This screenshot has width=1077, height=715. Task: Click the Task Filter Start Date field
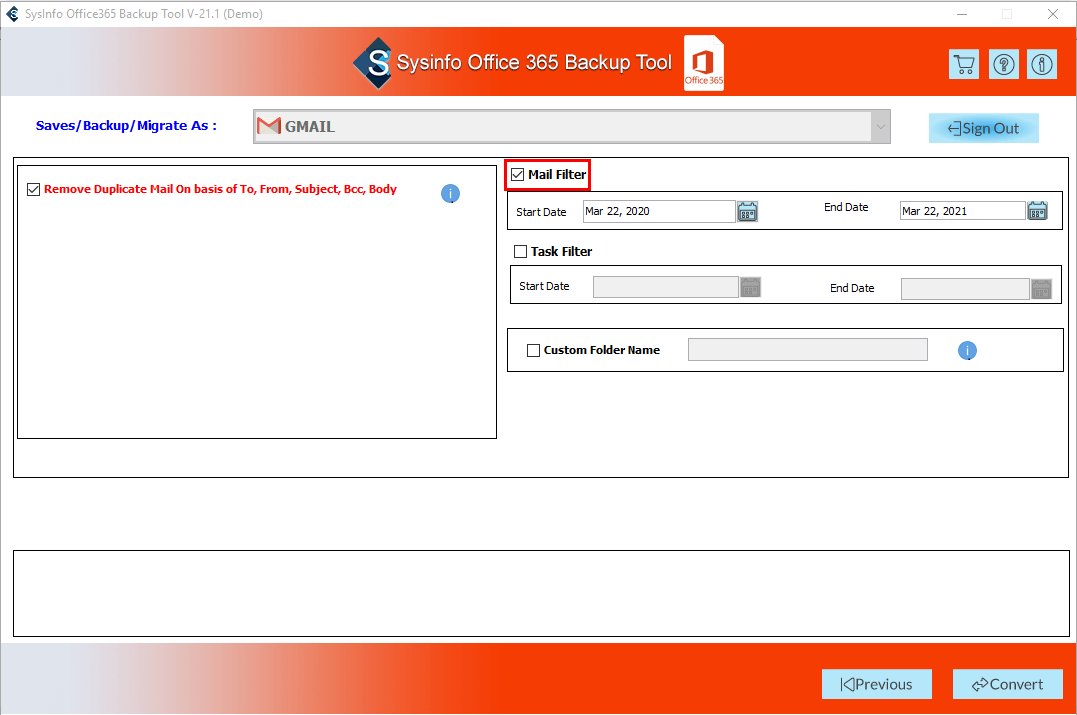666,287
